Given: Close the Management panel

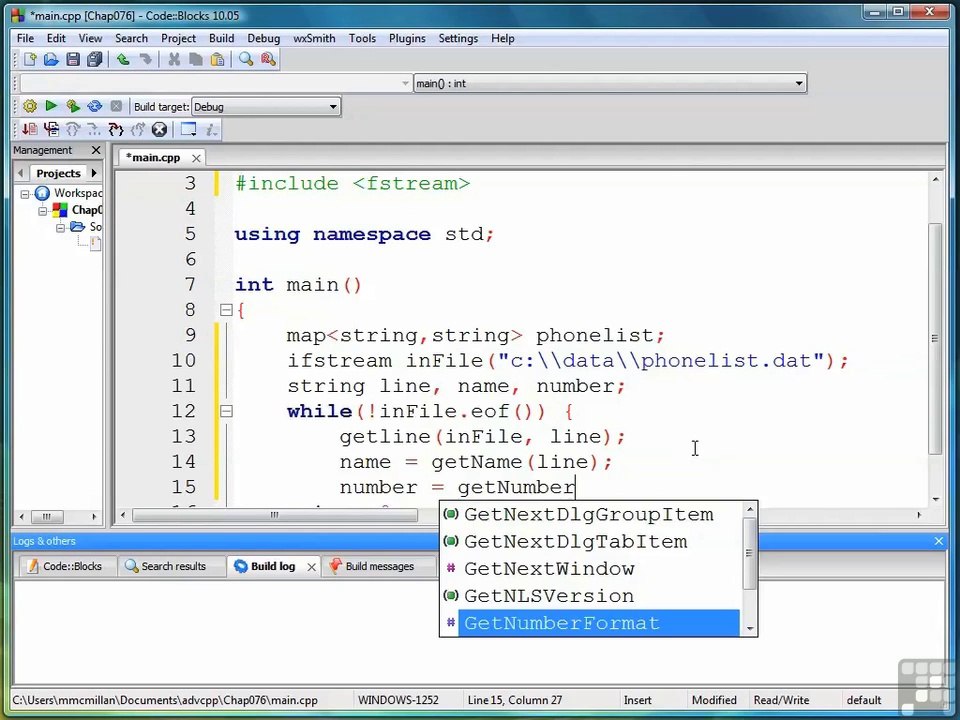Looking at the screenshot, I should (96, 150).
